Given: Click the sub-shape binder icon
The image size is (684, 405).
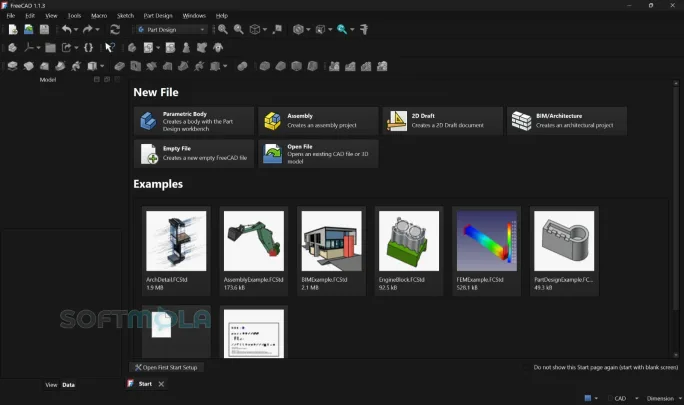Looking at the screenshot, I should click(x=202, y=48).
